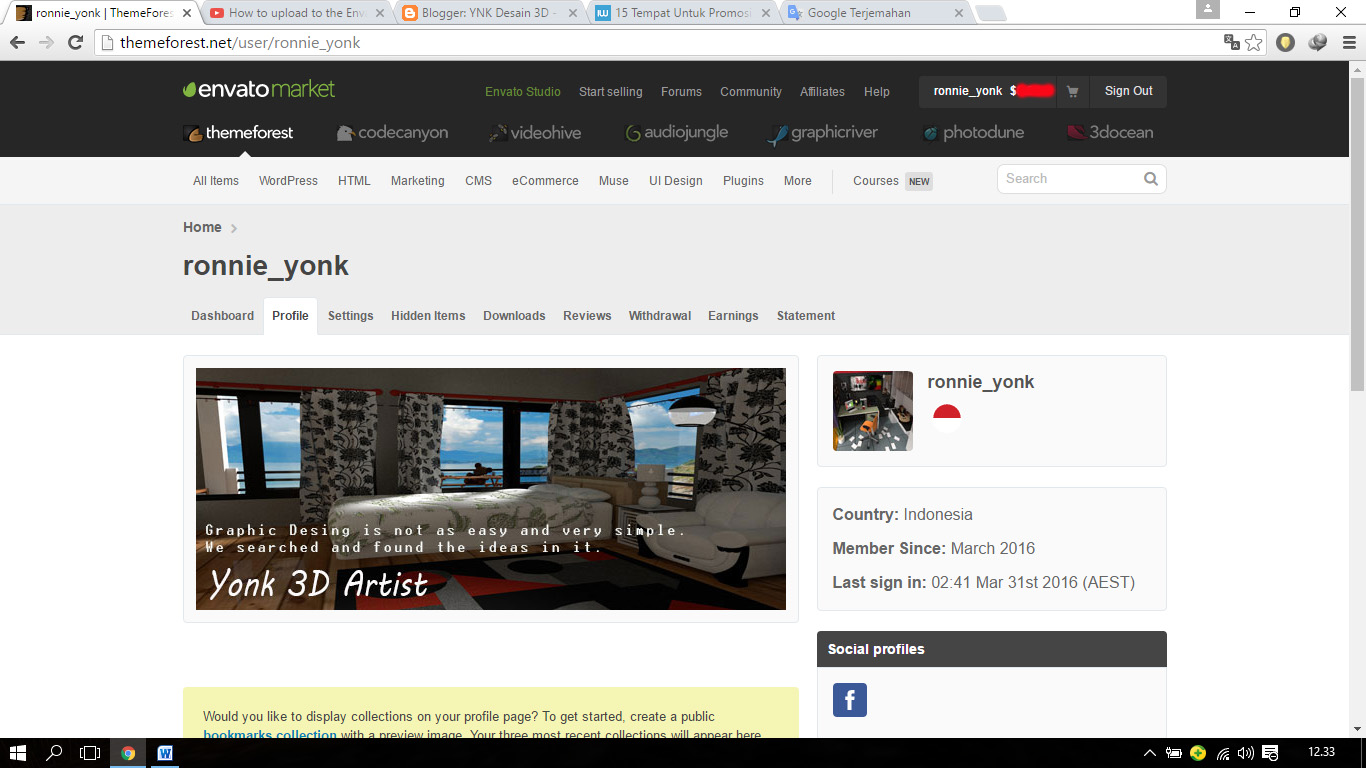Open the eCommerce category menu
Image resolution: width=1366 pixels, height=768 pixels.
pyautogui.click(x=545, y=181)
